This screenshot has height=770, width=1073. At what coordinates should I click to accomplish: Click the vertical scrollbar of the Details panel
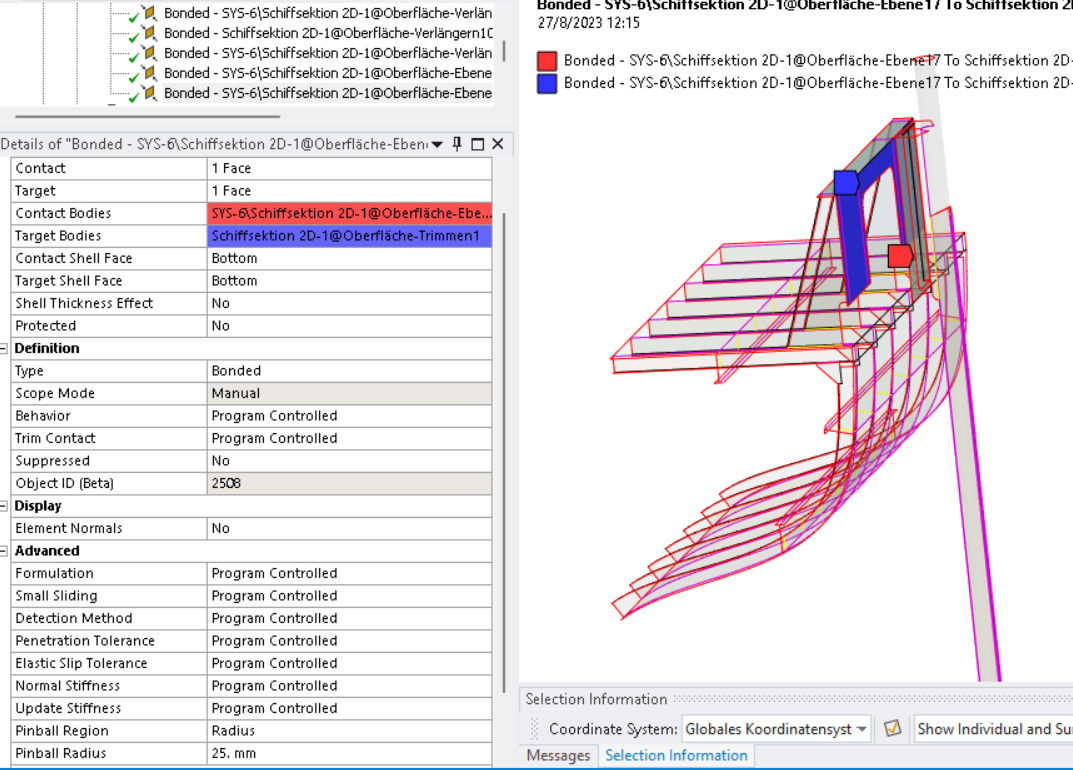tap(504, 452)
